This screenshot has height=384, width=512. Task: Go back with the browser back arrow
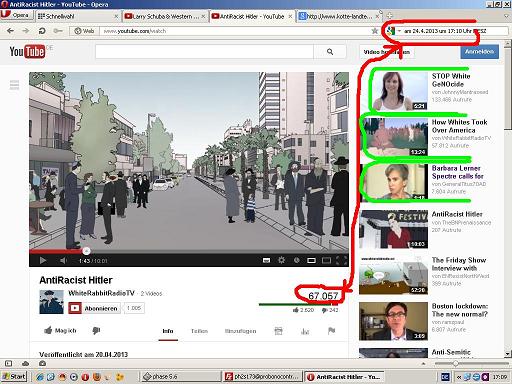coord(10,31)
